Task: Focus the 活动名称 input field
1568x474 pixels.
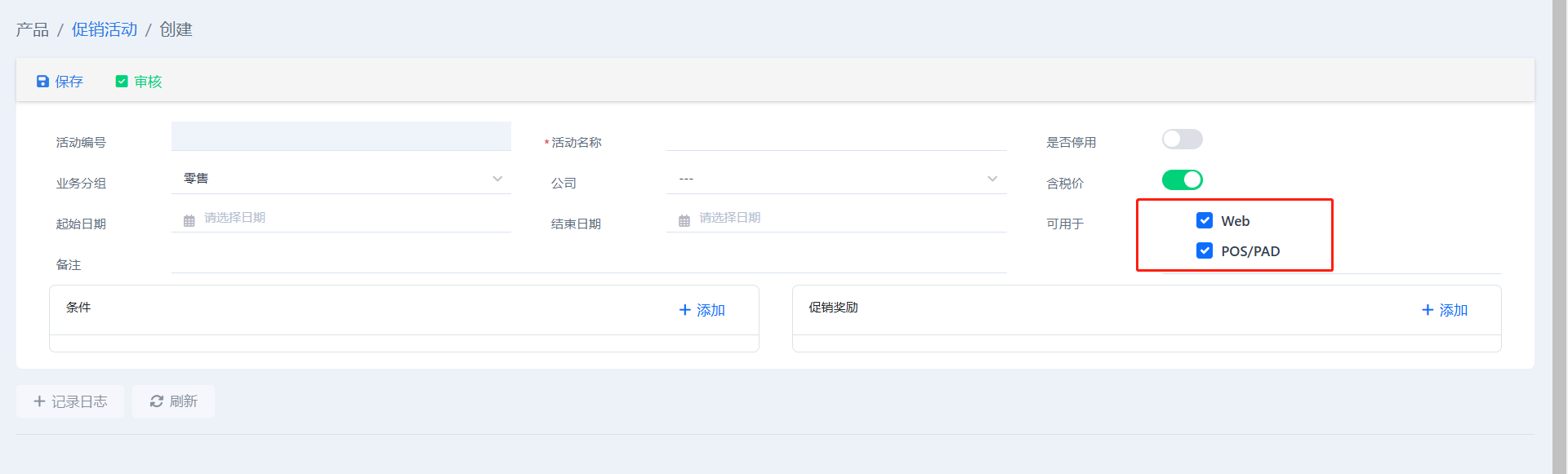Action: 836,137
